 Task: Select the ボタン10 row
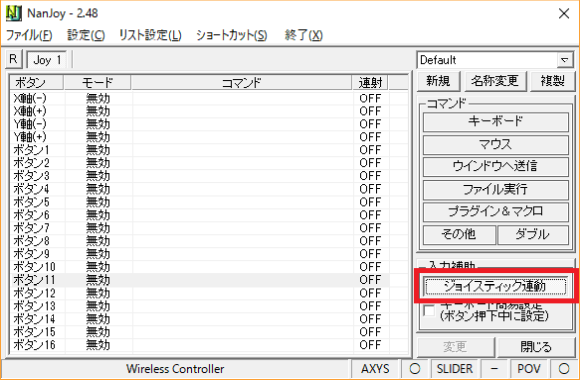[200, 267]
